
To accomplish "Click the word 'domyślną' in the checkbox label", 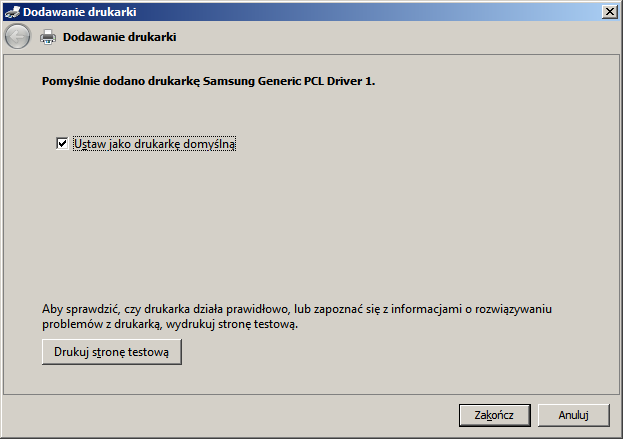I will coord(209,144).
